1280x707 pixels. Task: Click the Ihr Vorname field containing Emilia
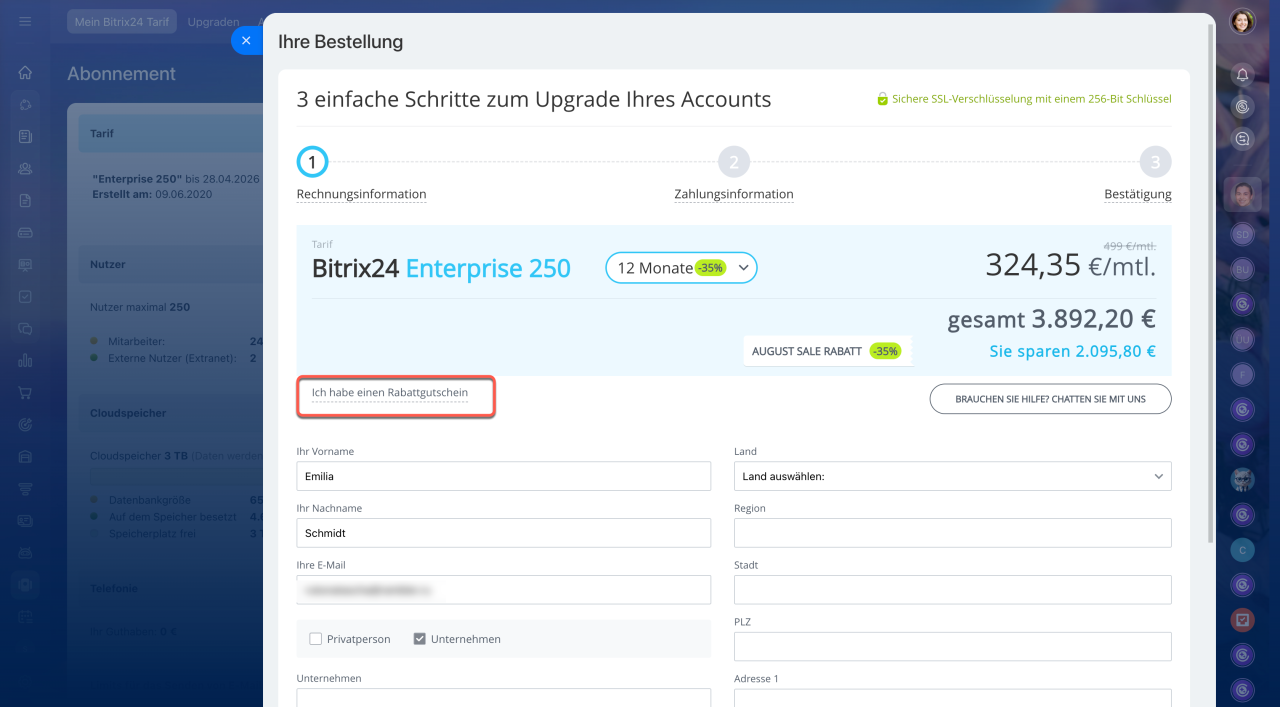[x=503, y=476]
